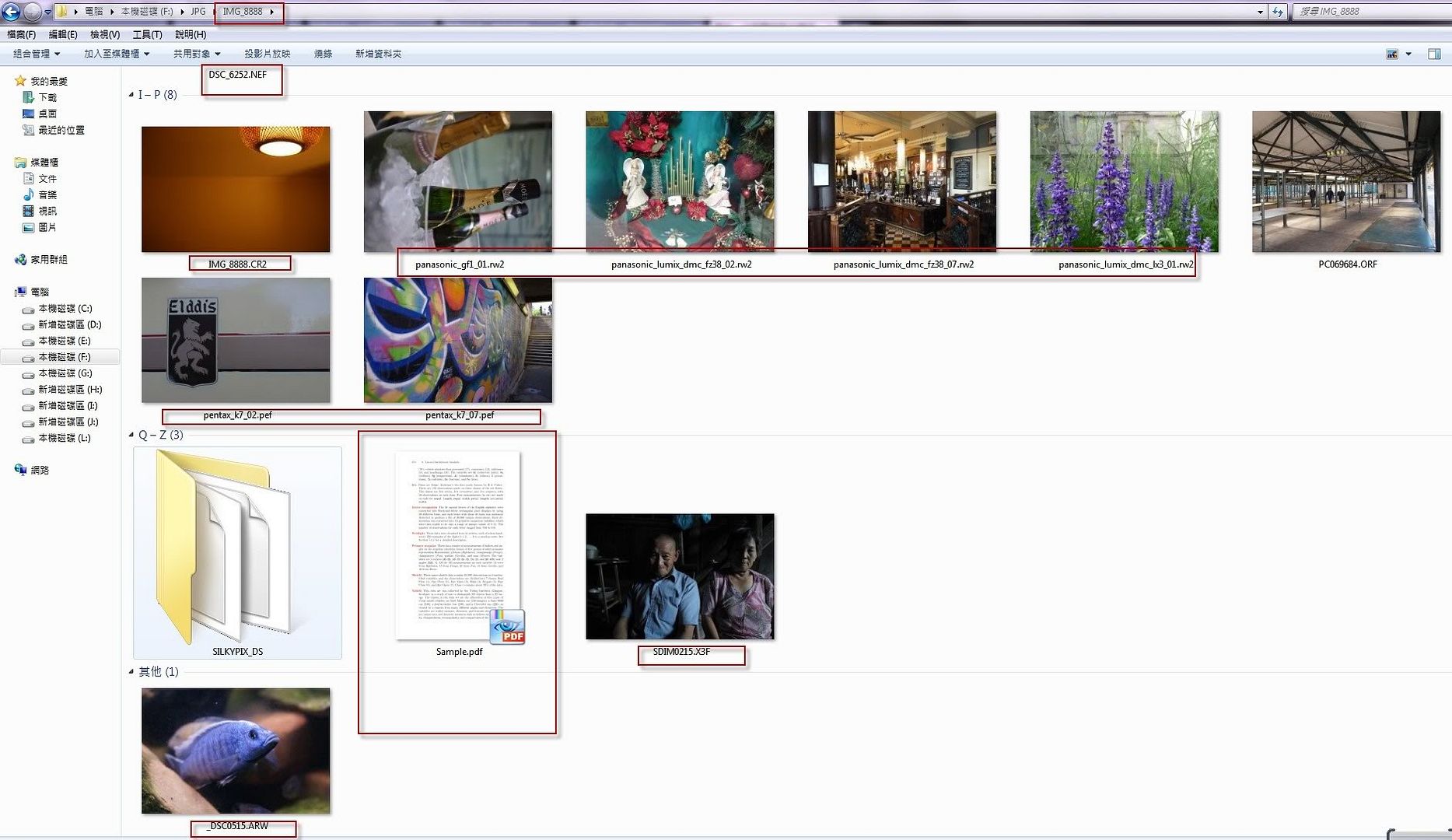Open the 組合管理 dropdown menu
Image resolution: width=1452 pixels, height=840 pixels.
[37, 54]
